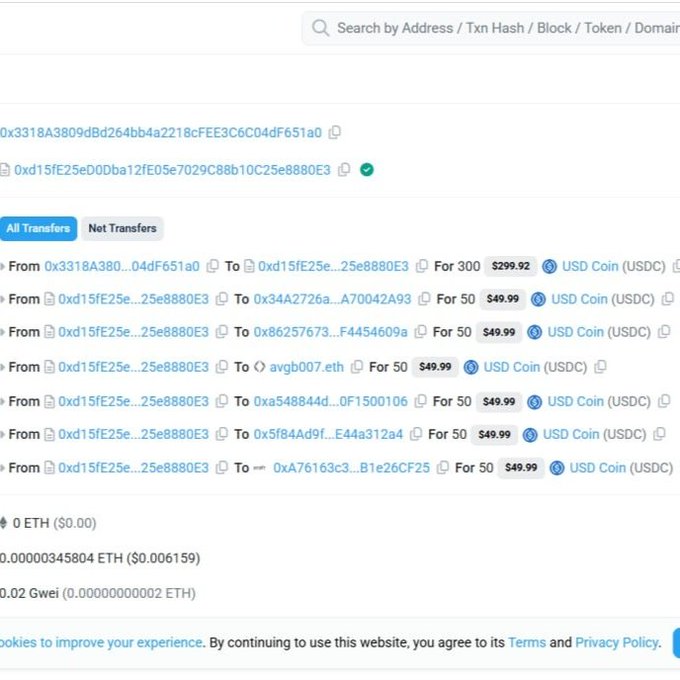
Task: Click small label icon before 0xA76163c3
Action: click(259, 468)
